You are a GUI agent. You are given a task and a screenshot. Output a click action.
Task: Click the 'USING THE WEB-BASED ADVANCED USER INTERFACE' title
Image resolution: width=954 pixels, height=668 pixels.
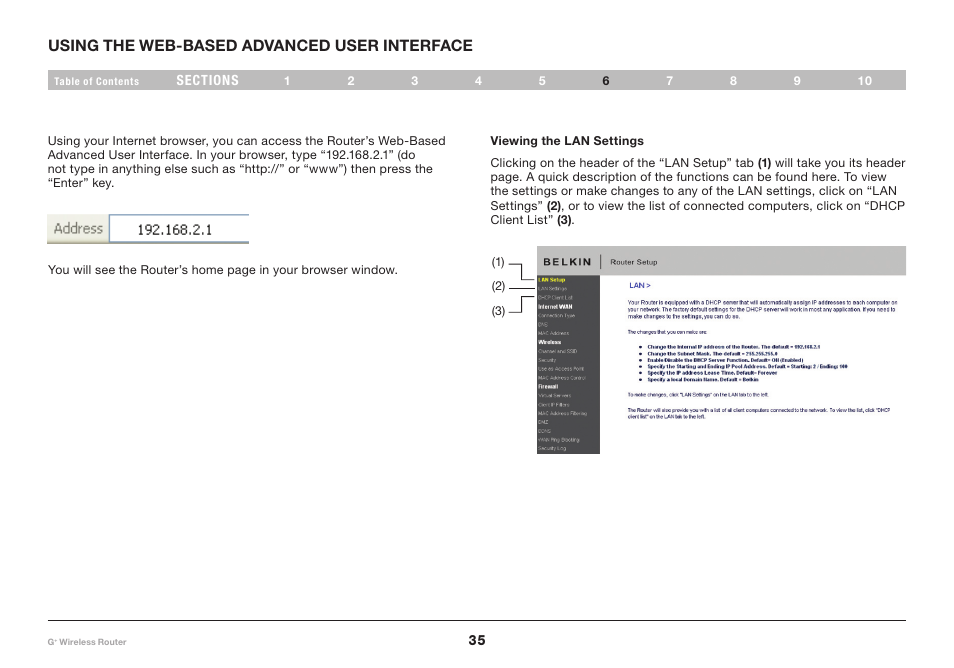pos(260,46)
